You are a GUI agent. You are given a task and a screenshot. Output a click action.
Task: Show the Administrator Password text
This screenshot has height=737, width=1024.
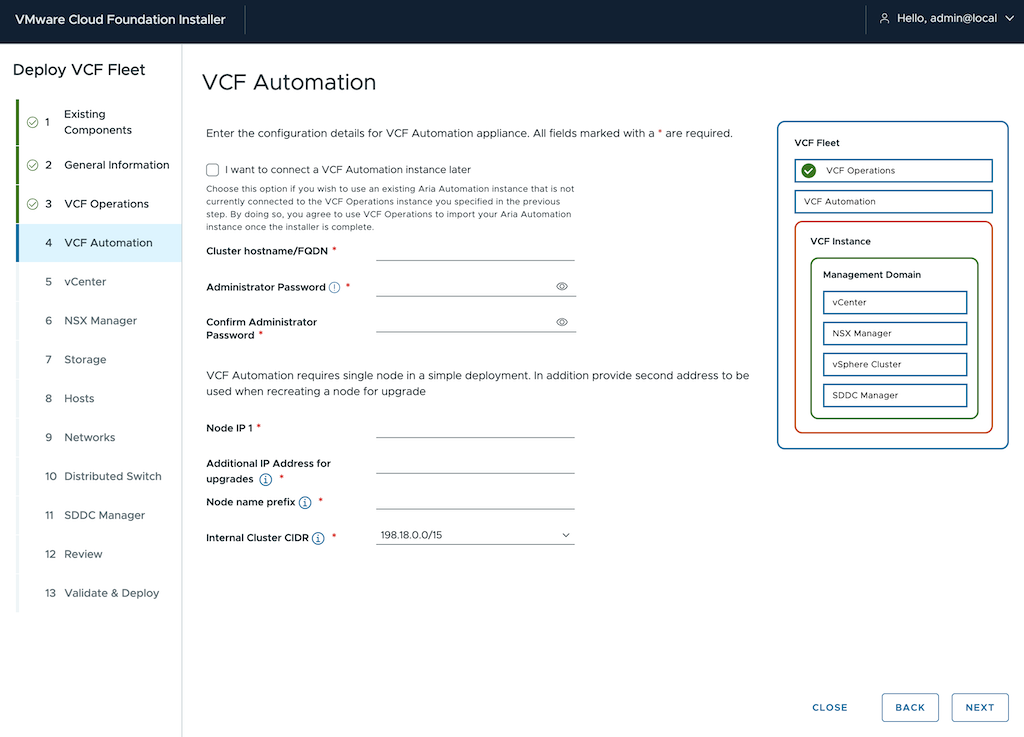[562, 286]
